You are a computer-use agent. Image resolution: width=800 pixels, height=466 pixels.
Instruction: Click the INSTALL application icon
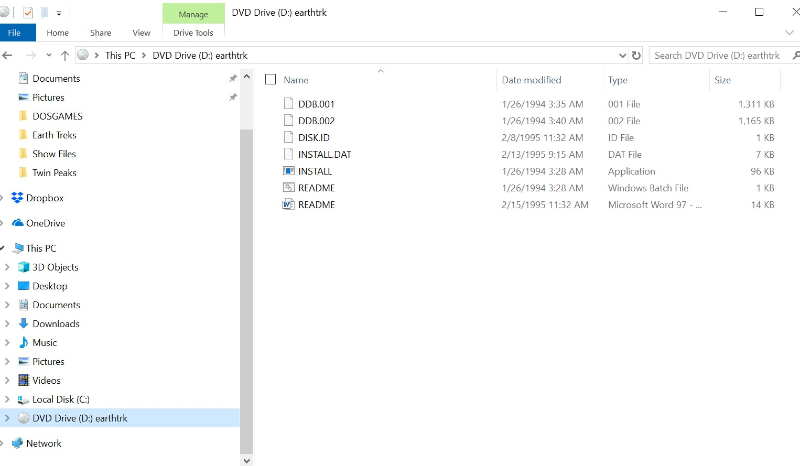(x=289, y=171)
